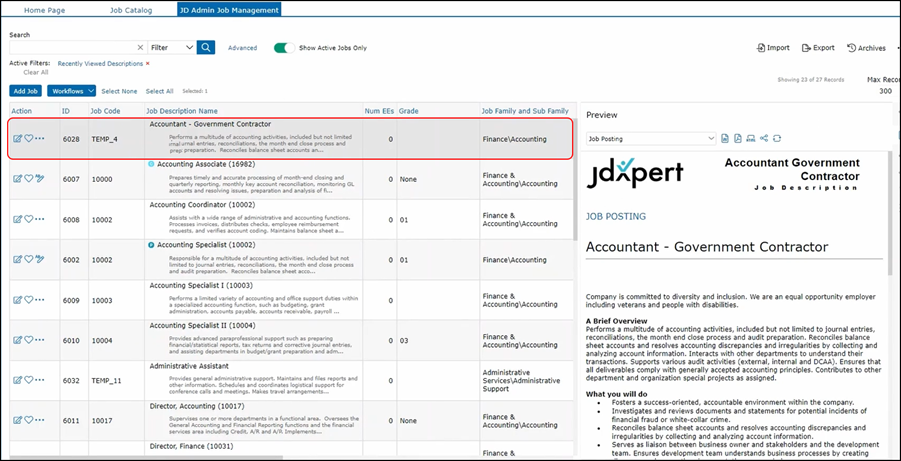This screenshot has height=461, width=901.
Task: Expand the Workflows dropdown button
Action: [71, 91]
